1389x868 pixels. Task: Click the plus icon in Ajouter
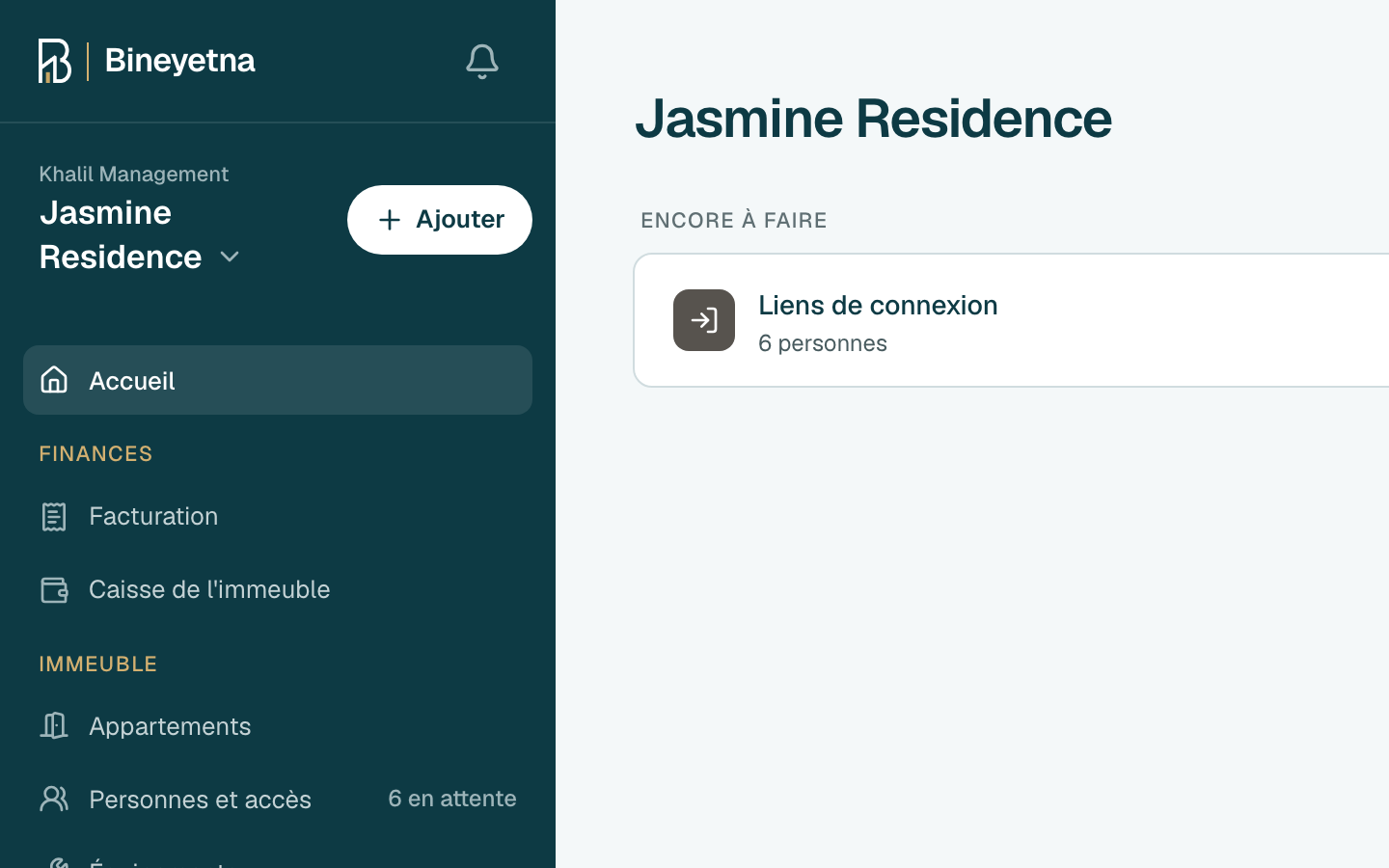pos(390,220)
